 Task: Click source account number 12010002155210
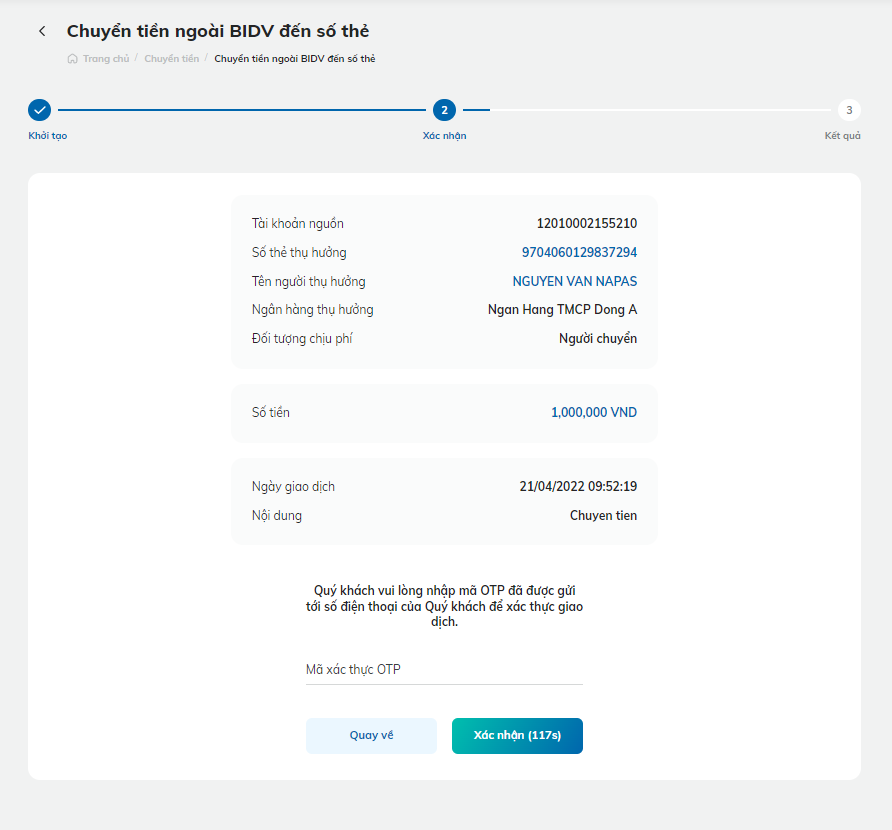(x=587, y=224)
